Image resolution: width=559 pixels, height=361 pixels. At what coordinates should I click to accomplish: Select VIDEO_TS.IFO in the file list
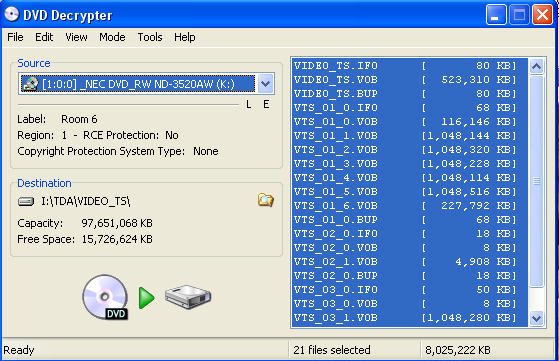pos(410,66)
